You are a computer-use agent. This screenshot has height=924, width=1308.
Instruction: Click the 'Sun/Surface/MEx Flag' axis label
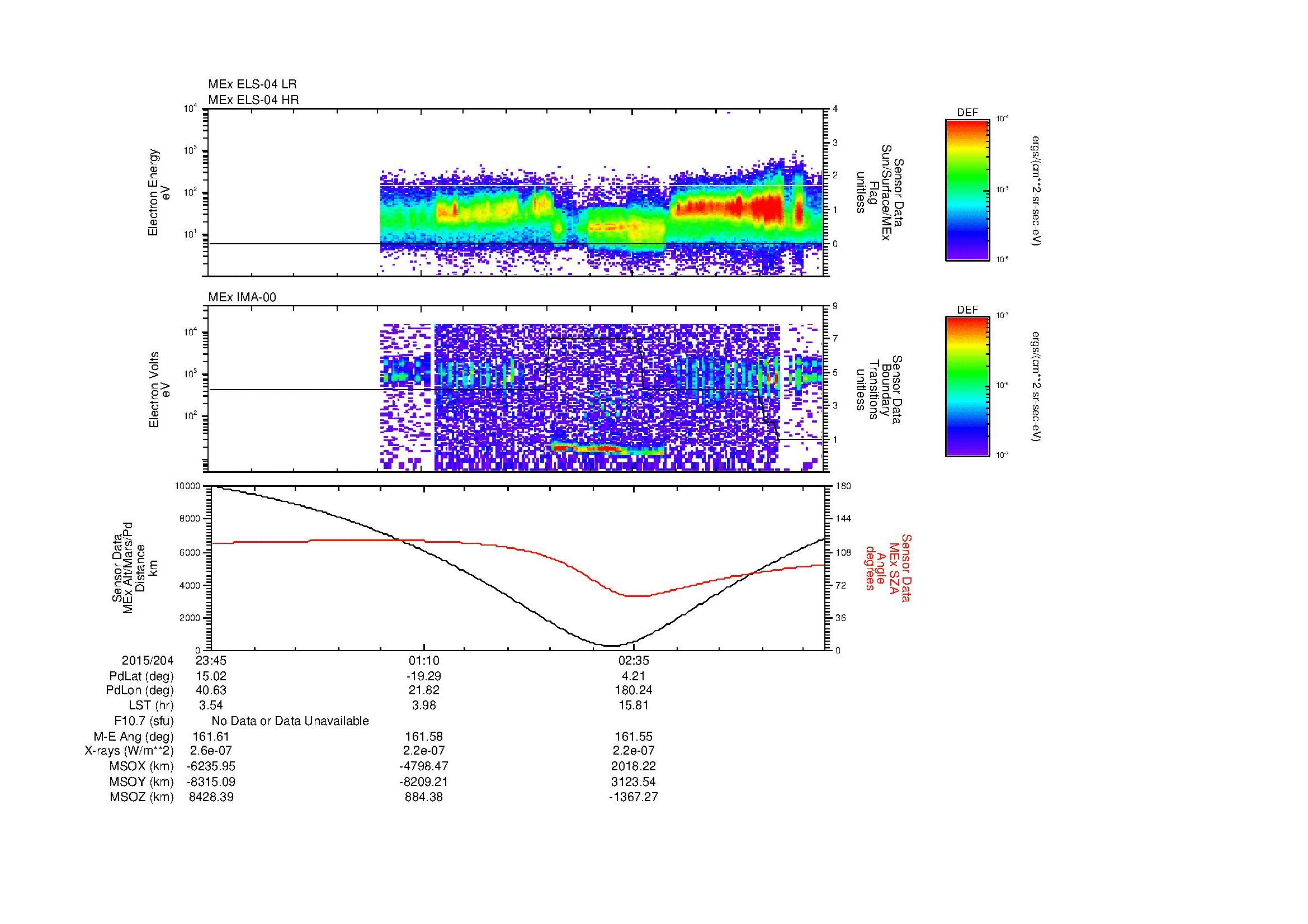tap(880, 192)
